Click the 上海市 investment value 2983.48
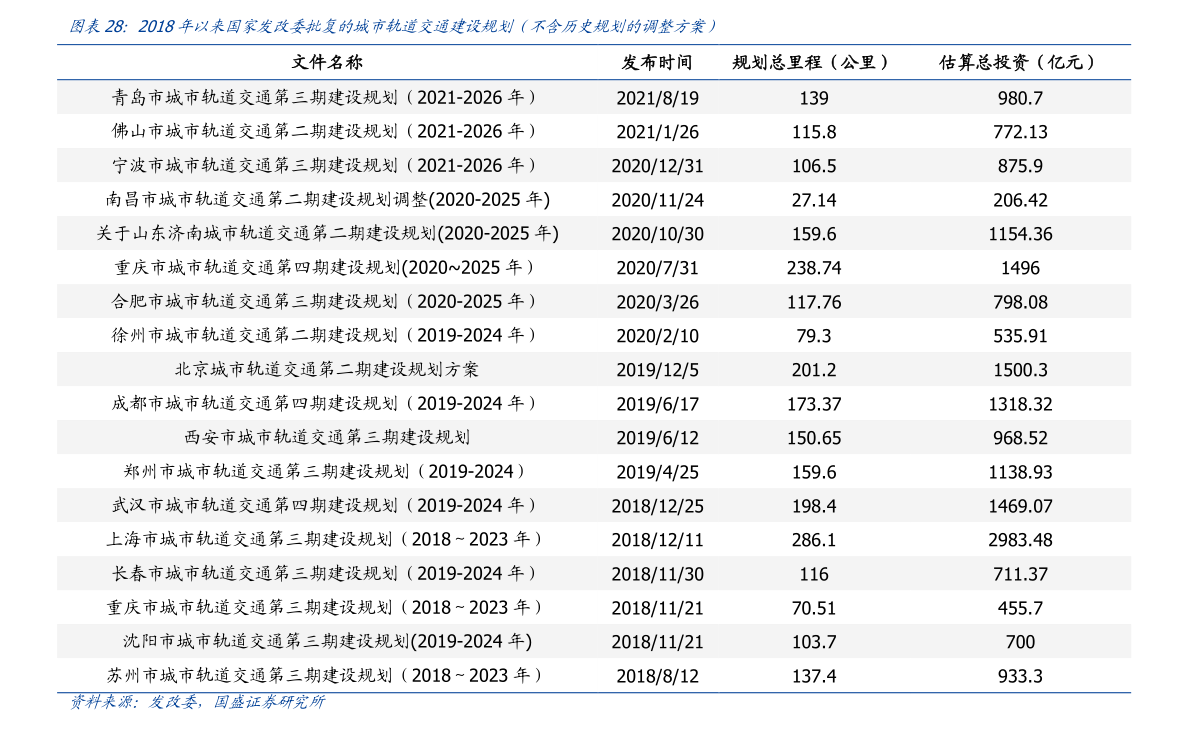This screenshot has width=1191, height=730. 1020,540
